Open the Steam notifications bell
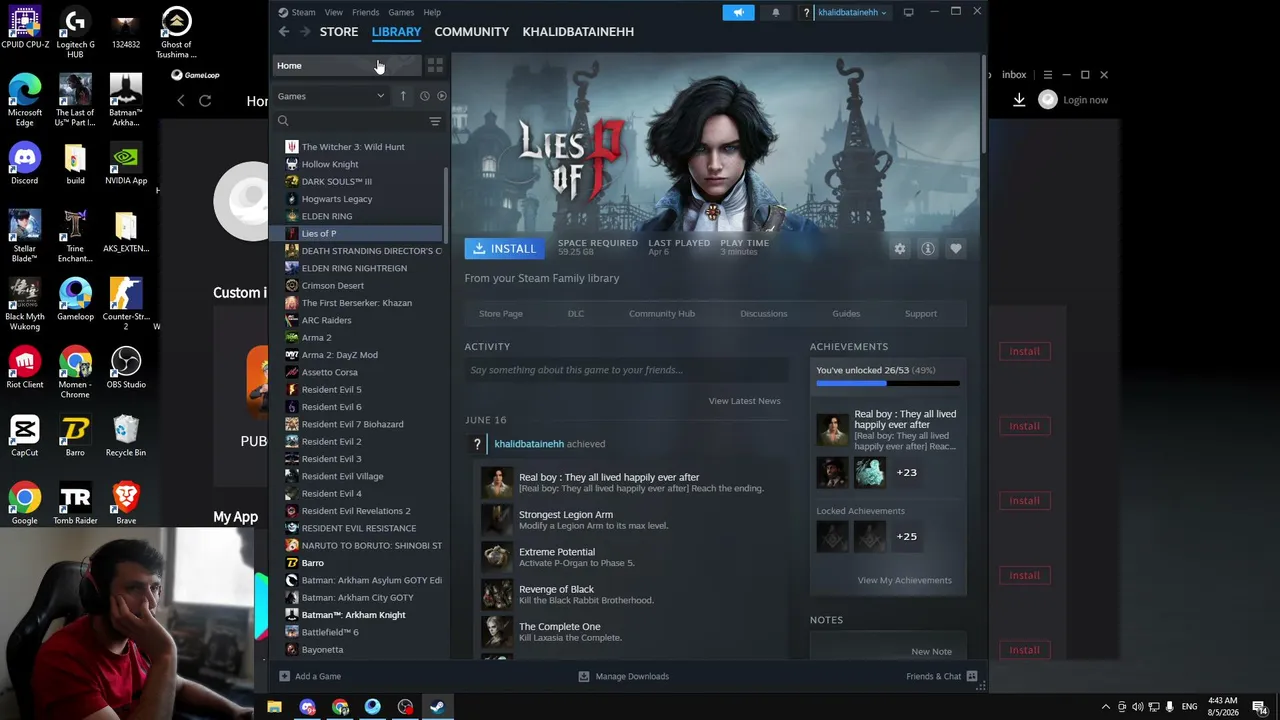1280x720 pixels. (x=775, y=12)
